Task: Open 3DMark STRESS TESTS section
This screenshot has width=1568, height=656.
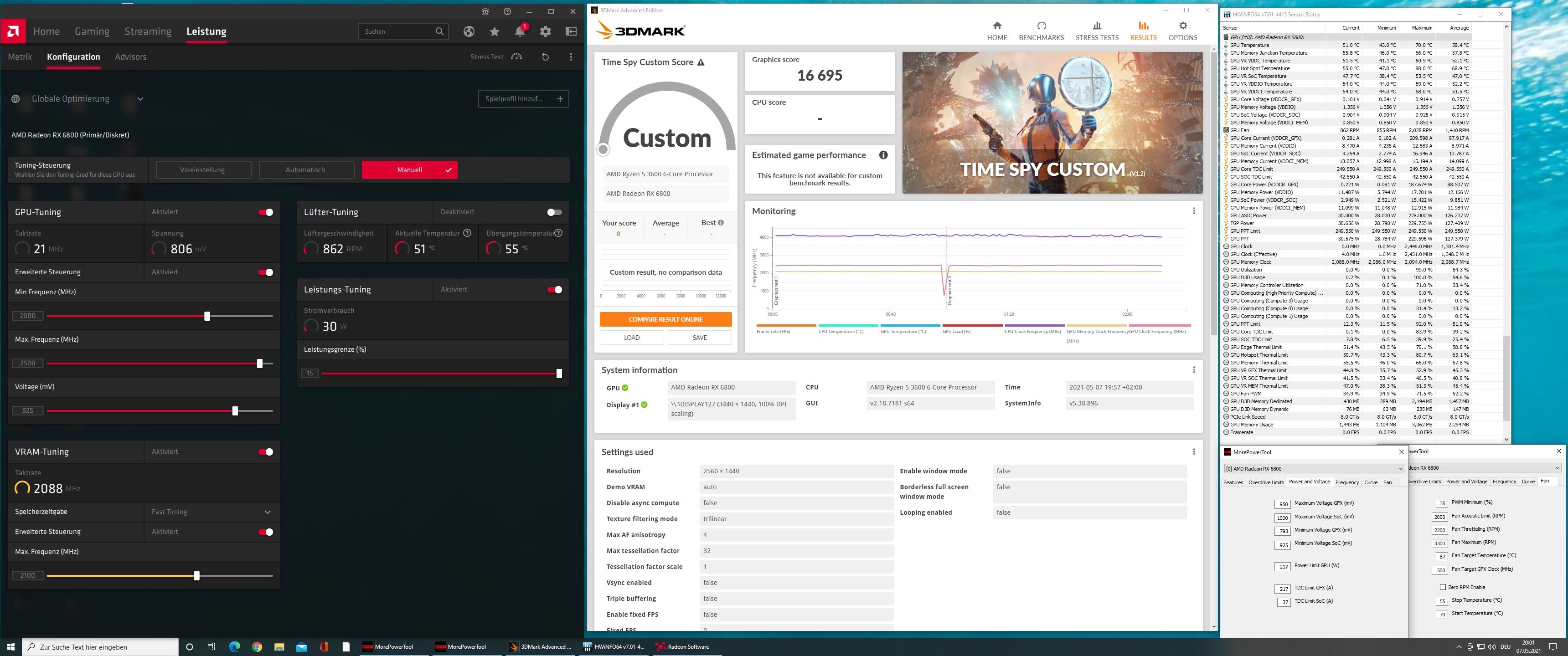Action: click(x=1097, y=31)
